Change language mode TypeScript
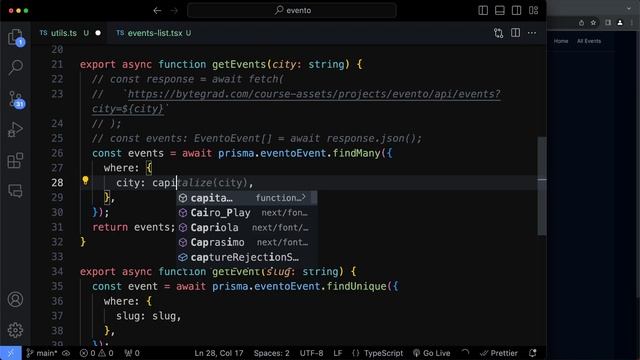 point(383,353)
